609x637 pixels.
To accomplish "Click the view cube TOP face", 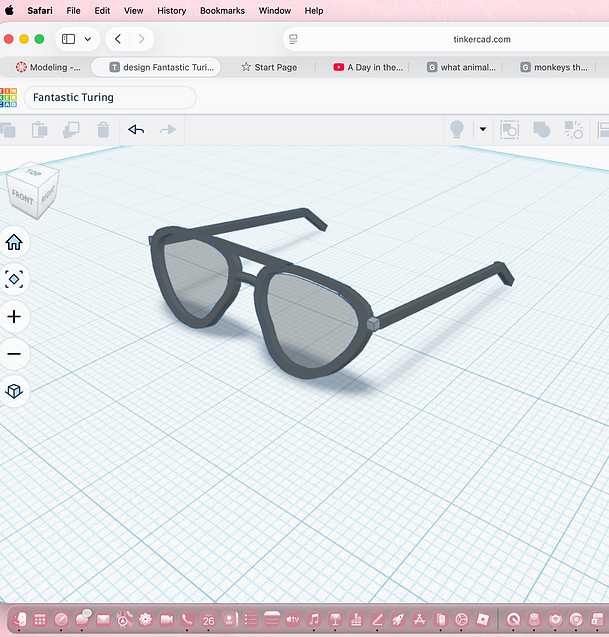I will click(33, 173).
